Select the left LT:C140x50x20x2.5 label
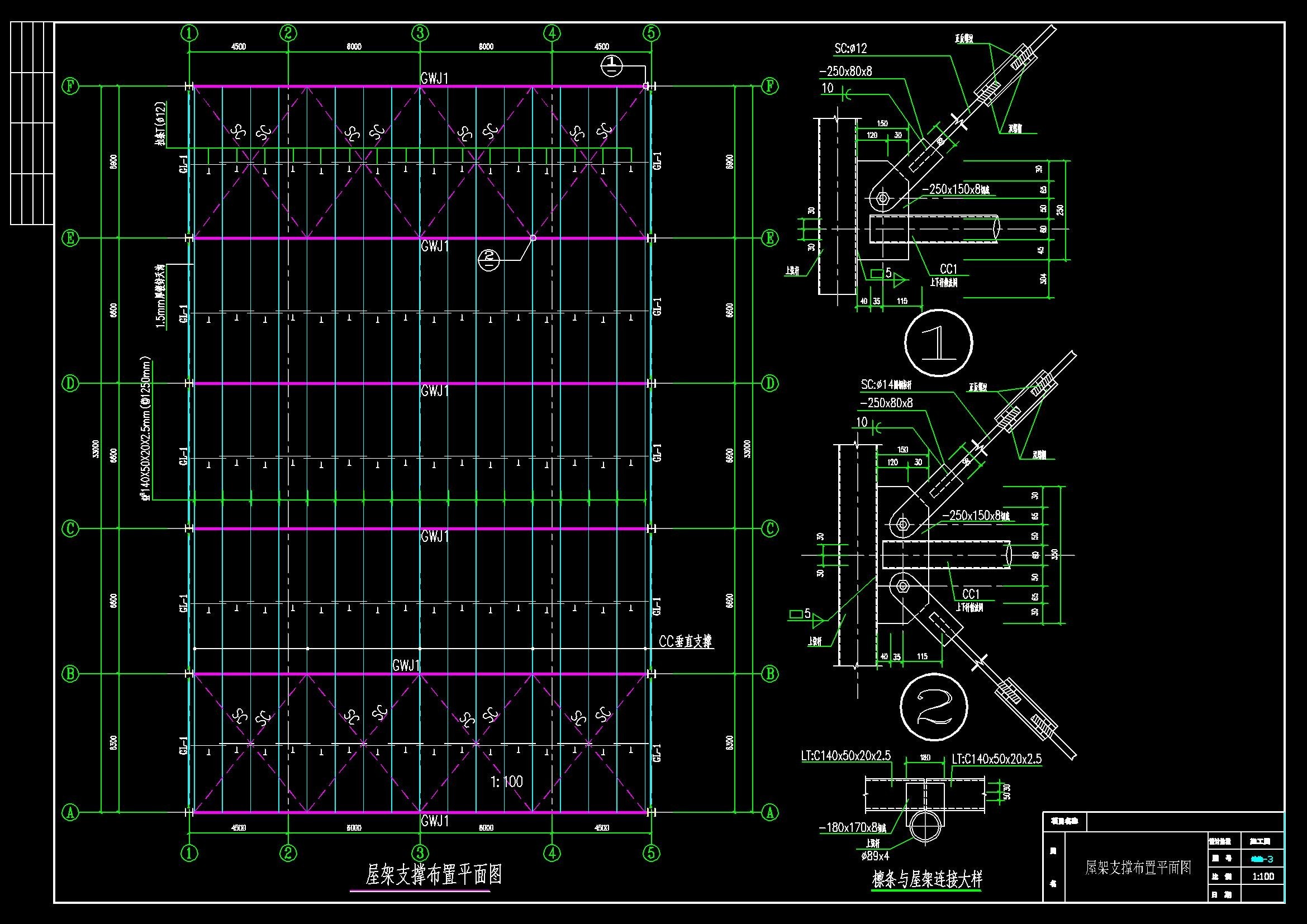The width and height of the screenshot is (1307, 924). pos(846,756)
